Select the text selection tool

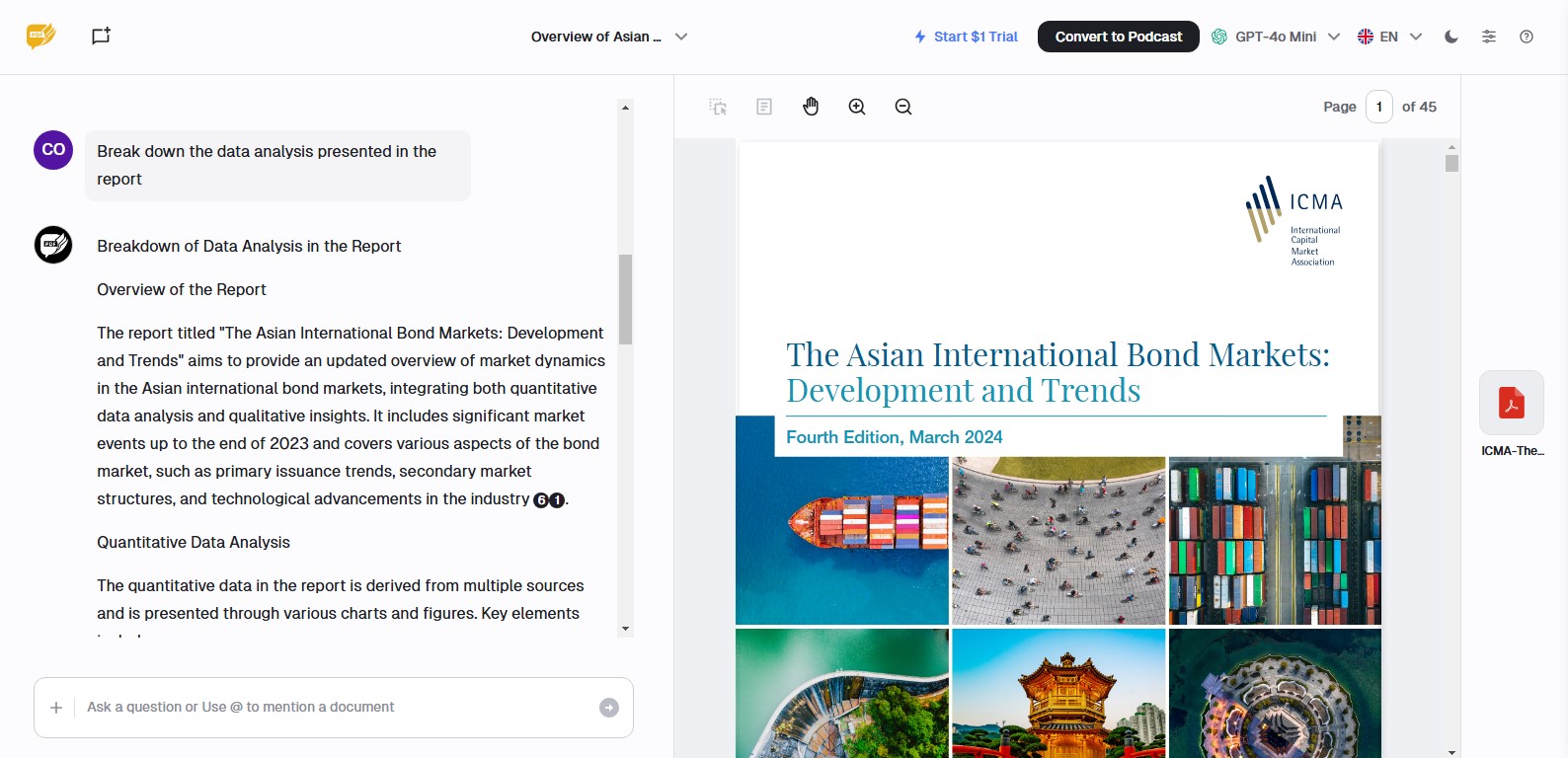click(764, 107)
